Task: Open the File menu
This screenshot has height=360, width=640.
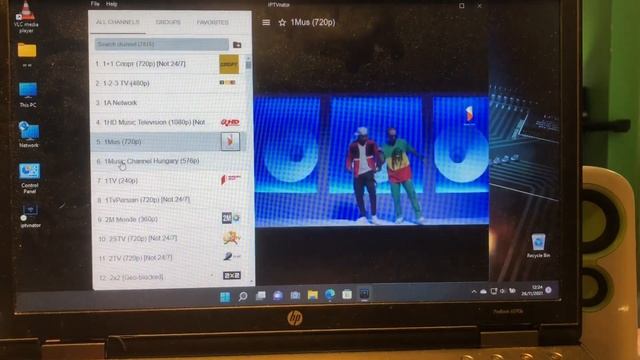Action: 95,4
